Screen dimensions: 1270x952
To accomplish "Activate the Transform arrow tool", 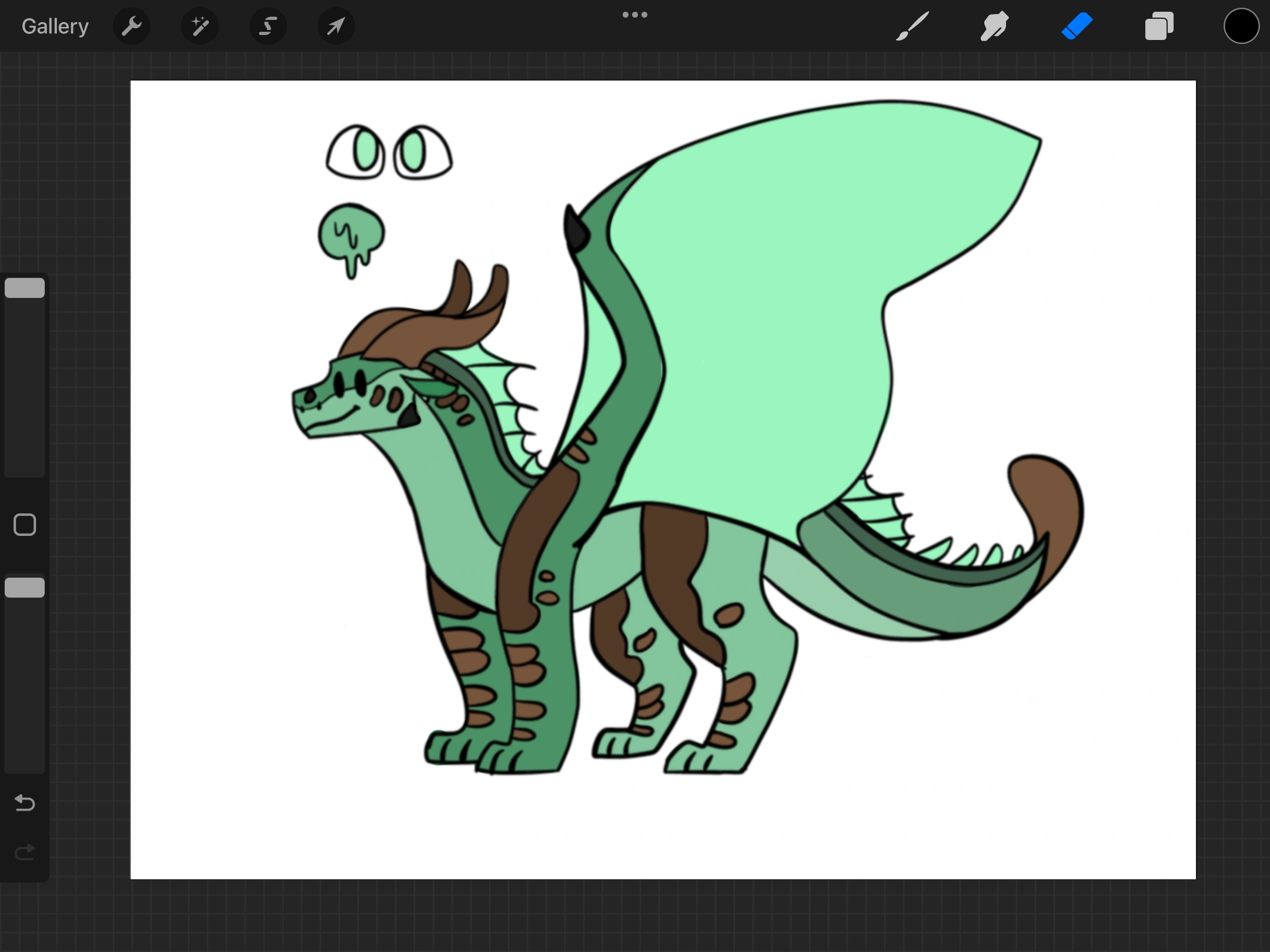I will [336, 26].
